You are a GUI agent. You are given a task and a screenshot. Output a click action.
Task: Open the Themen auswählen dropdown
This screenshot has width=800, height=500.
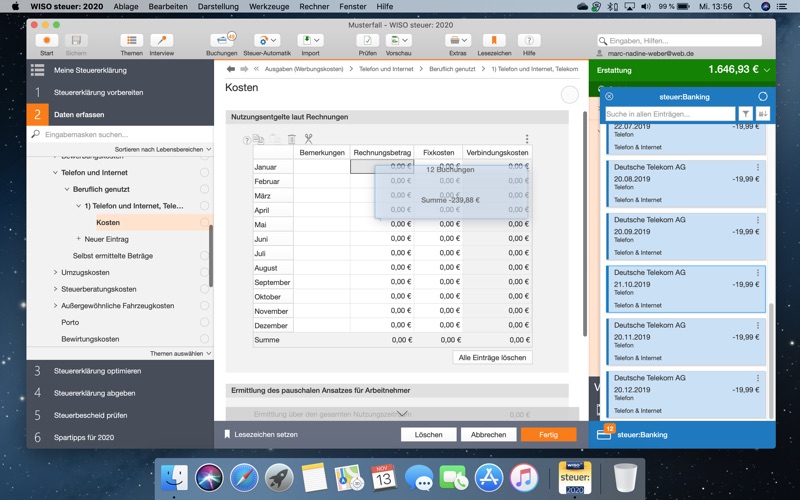(x=181, y=353)
